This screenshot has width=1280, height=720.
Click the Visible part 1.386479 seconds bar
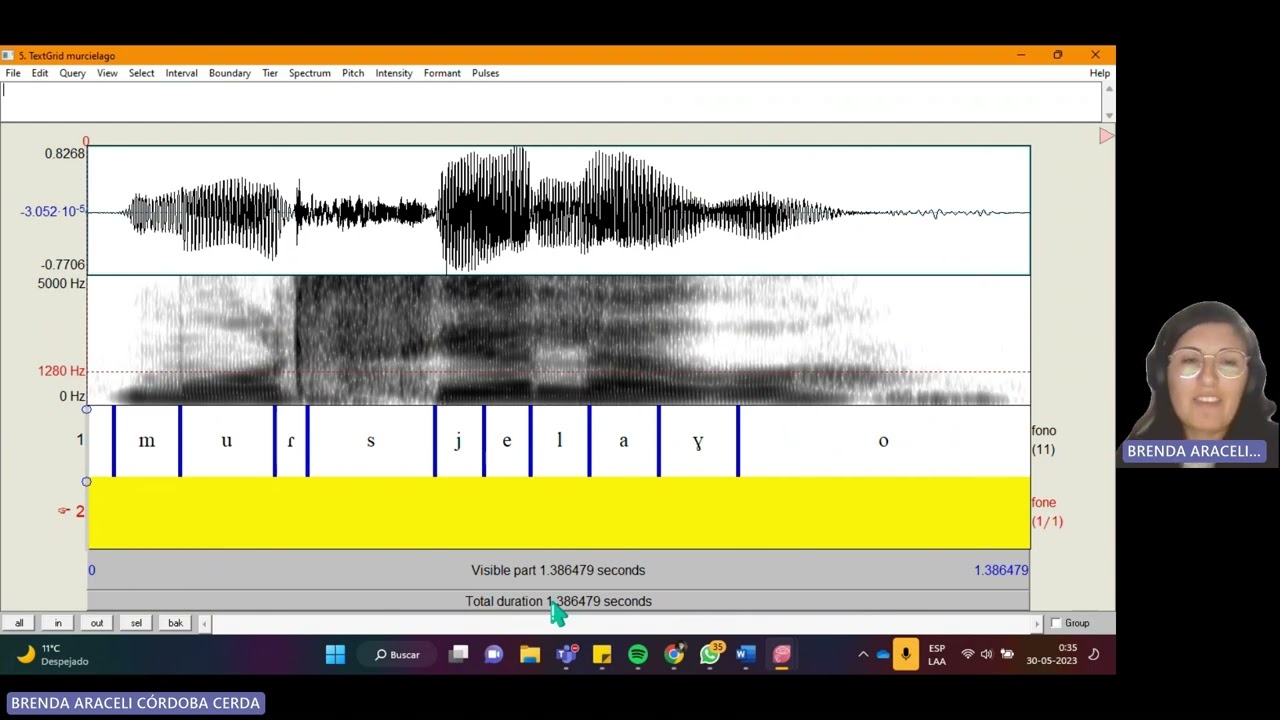[x=558, y=570]
